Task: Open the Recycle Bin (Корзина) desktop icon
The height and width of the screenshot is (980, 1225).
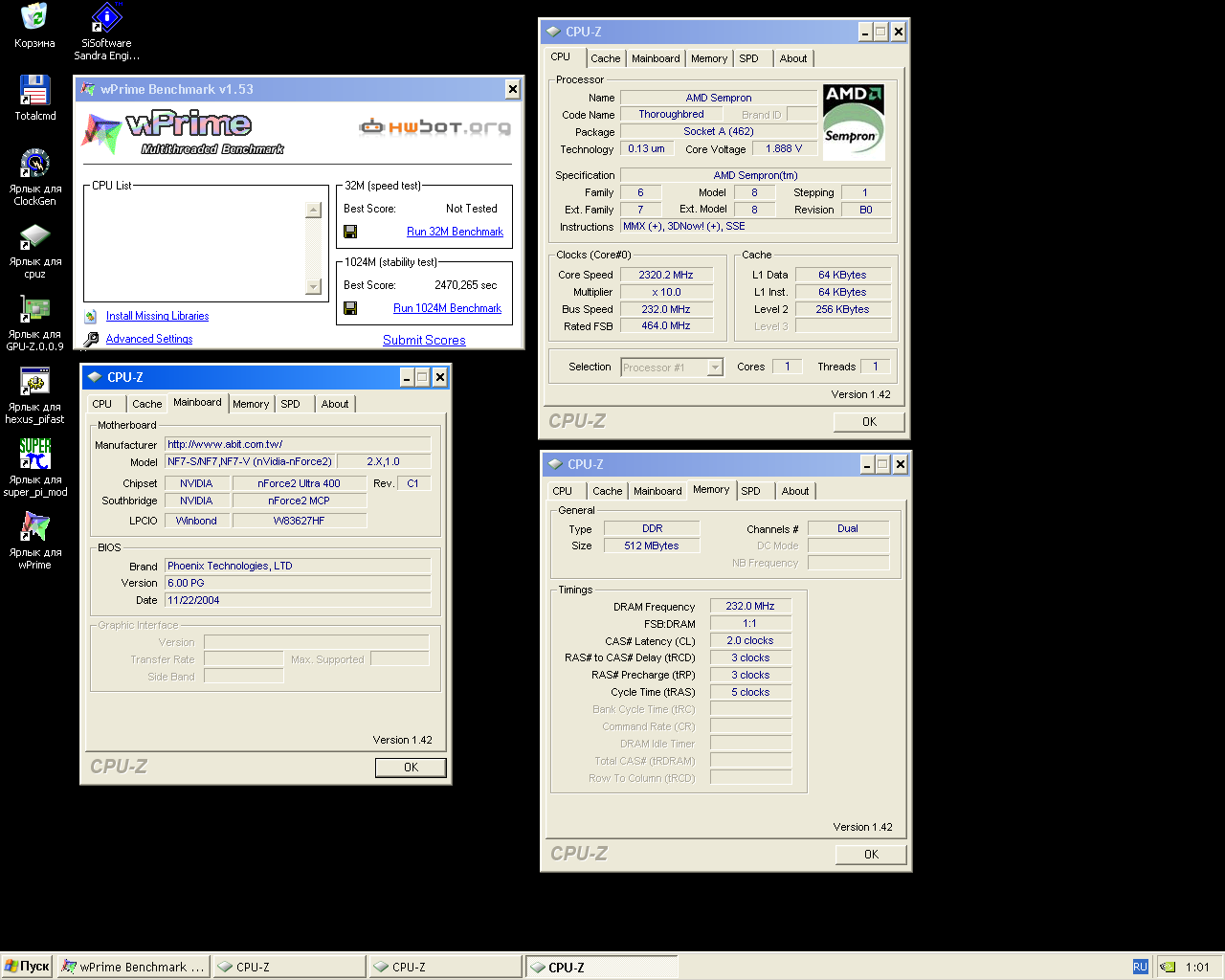Action: [34, 18]
